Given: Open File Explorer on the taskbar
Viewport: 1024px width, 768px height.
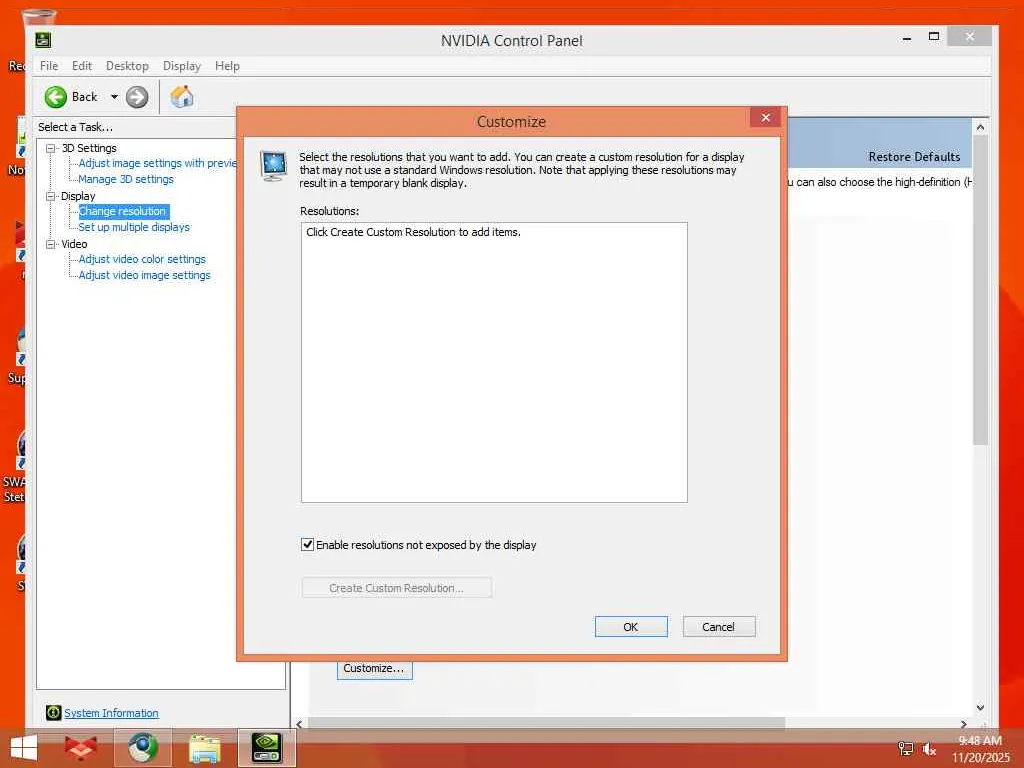Looking at the screenshot, I should [x=204, y=748].
